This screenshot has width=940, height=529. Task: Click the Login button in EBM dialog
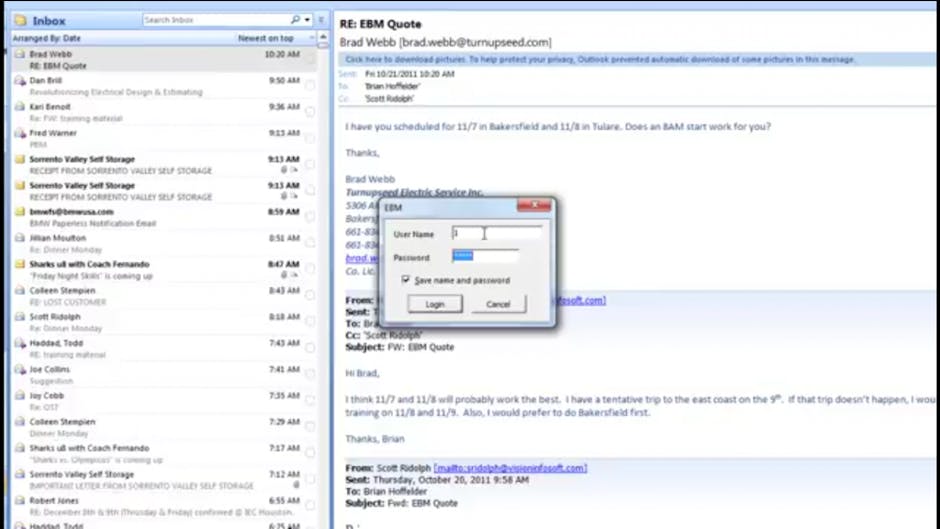(435, 304)
